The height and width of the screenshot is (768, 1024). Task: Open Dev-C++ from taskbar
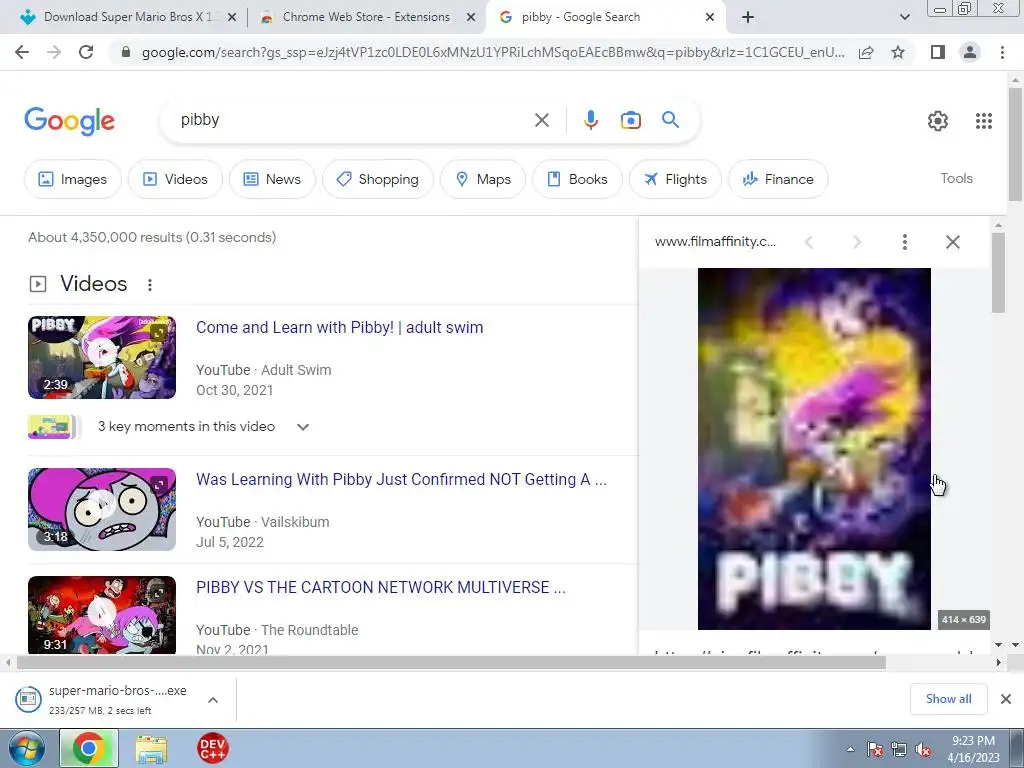click(212, 748)
